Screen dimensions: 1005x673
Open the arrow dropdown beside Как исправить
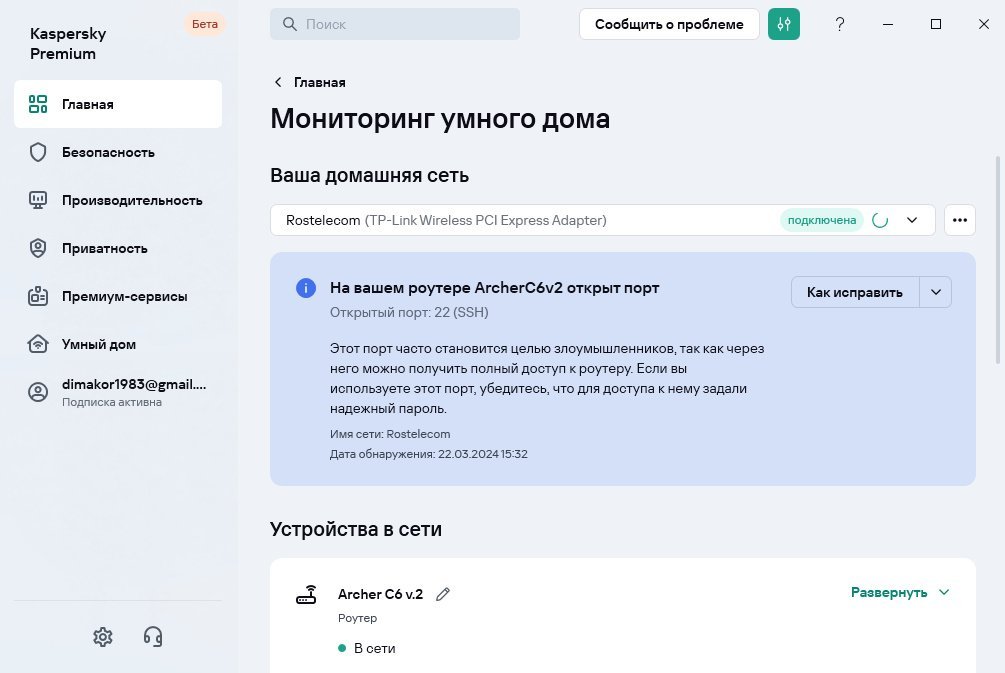point(936,292)
